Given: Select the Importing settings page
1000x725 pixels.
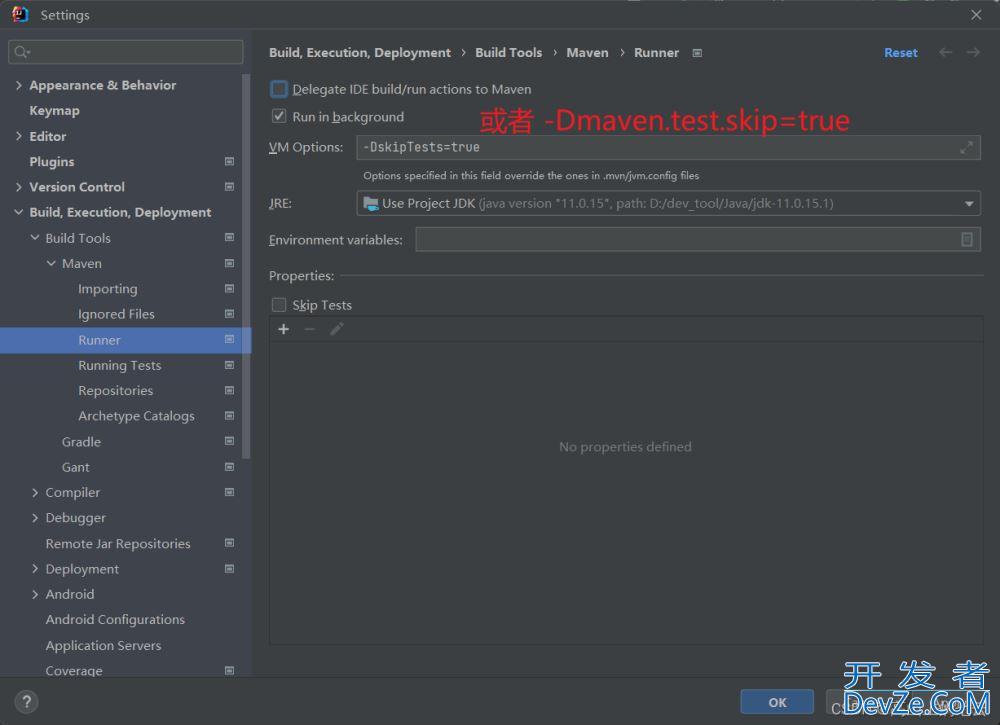Looking at the screenshot, I should (x=108, y=289).
